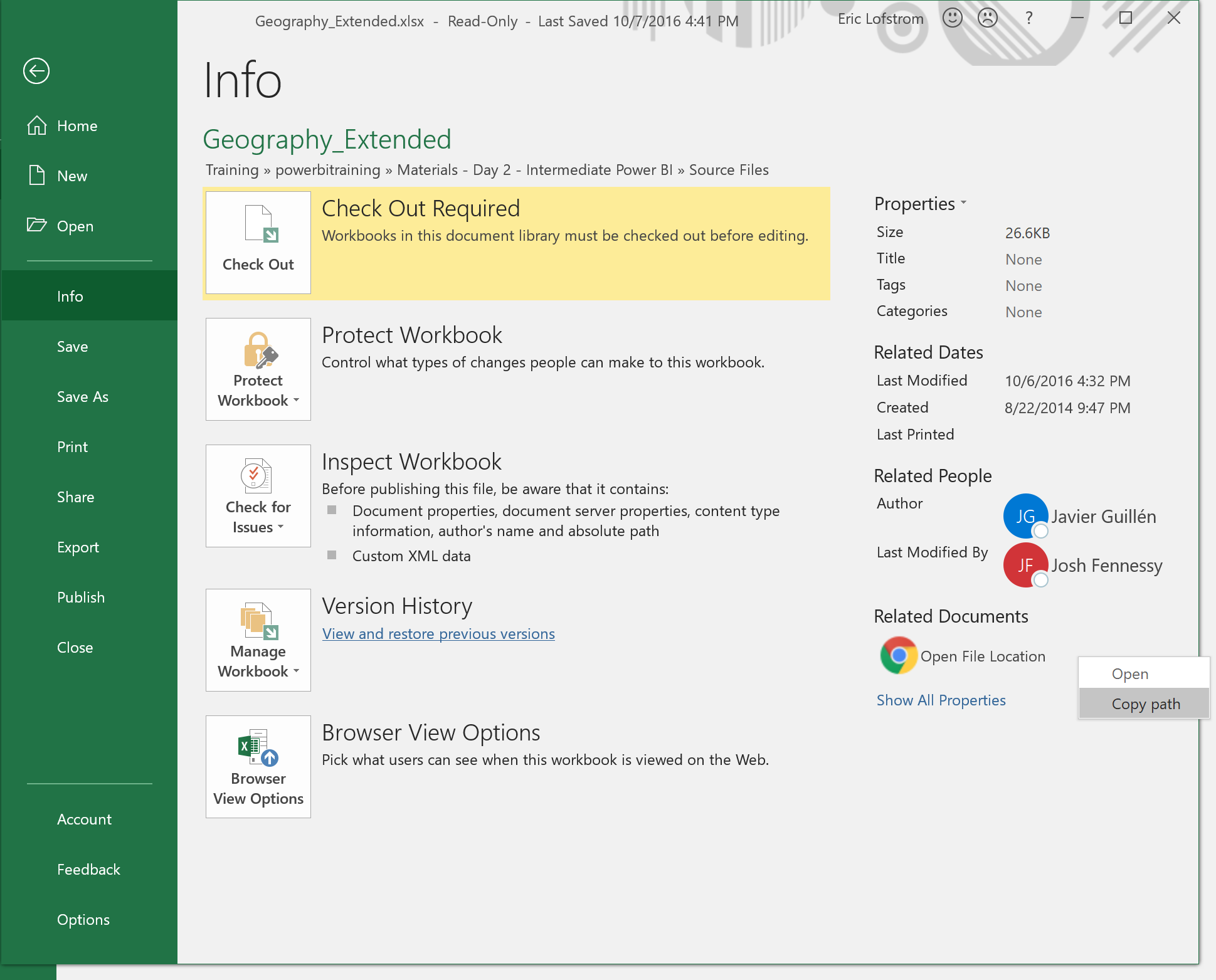Click the Last Modified date 10/6/2016 4:32 PM
The height and width of the screenshot is (980, 1216).
tap(1067, 381)
